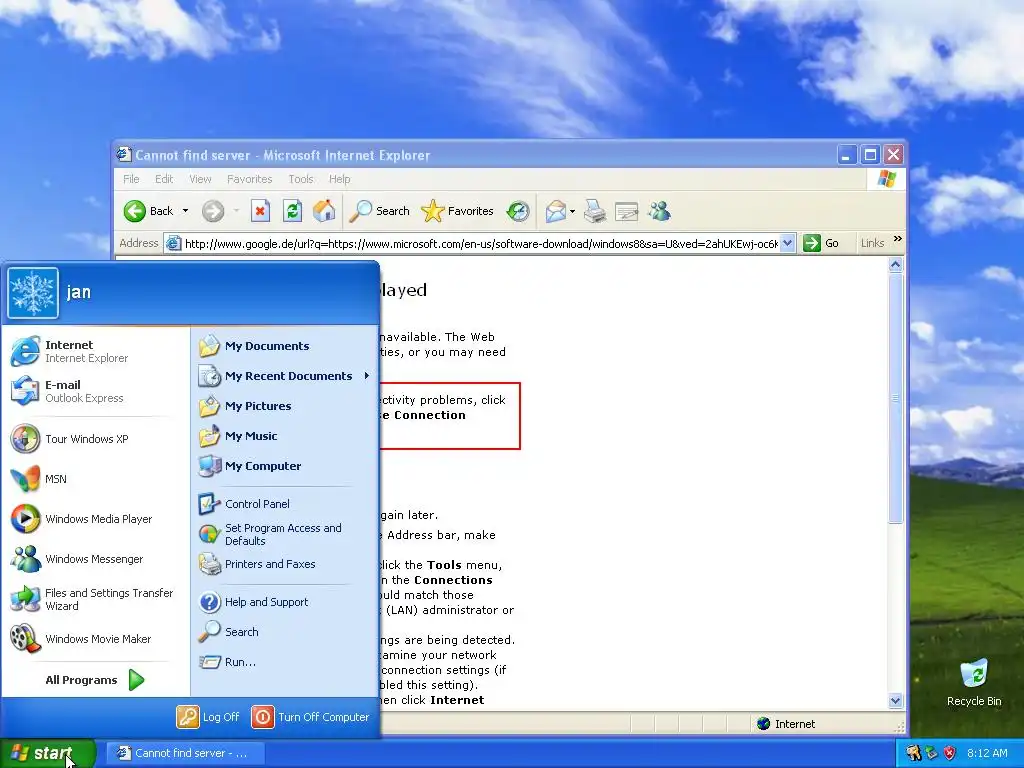Open the Mail button dropdown arrow
Viewport: 1024px width, 768px height.
coord(572,211)
